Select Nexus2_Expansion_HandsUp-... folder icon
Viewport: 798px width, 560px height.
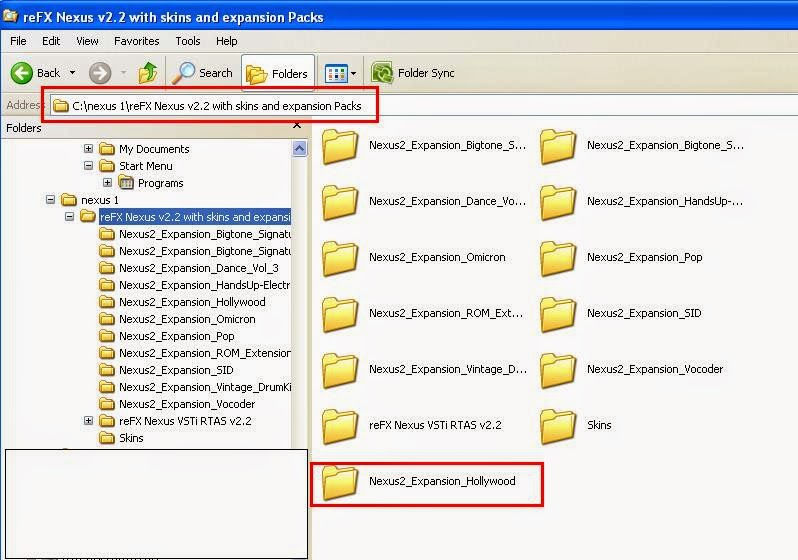coord(558,202)
